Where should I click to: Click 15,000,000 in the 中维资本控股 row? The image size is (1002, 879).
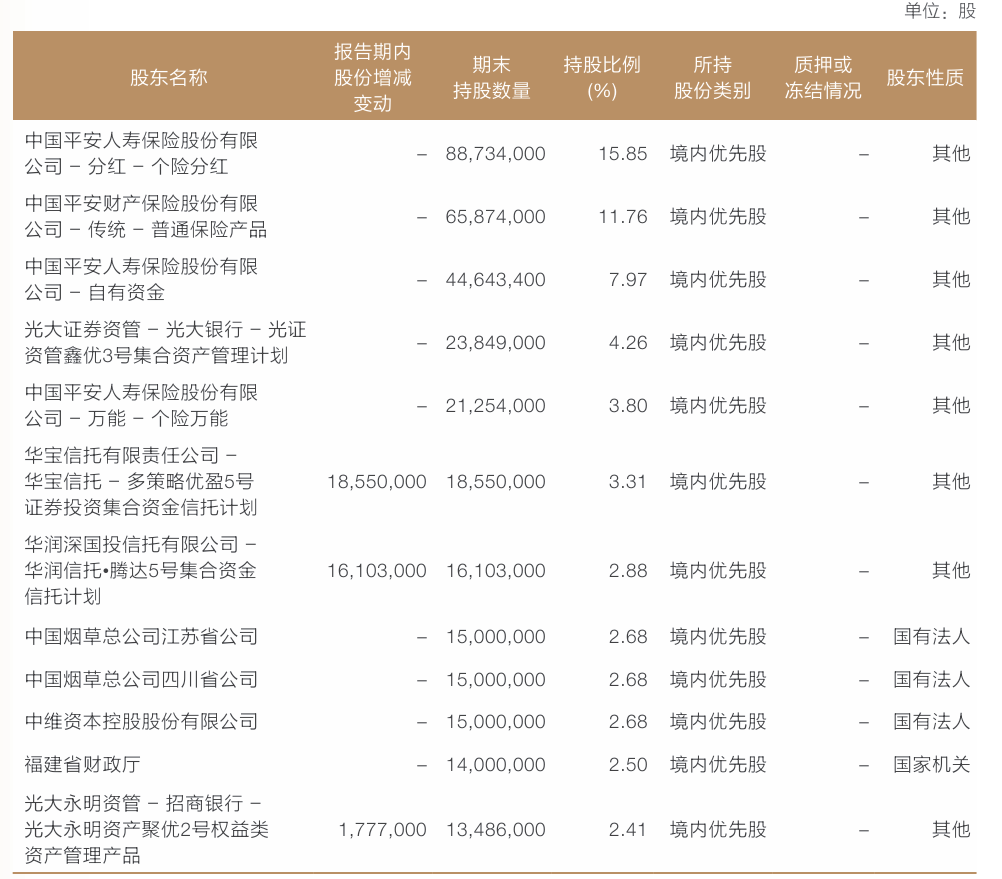(495, 722)
